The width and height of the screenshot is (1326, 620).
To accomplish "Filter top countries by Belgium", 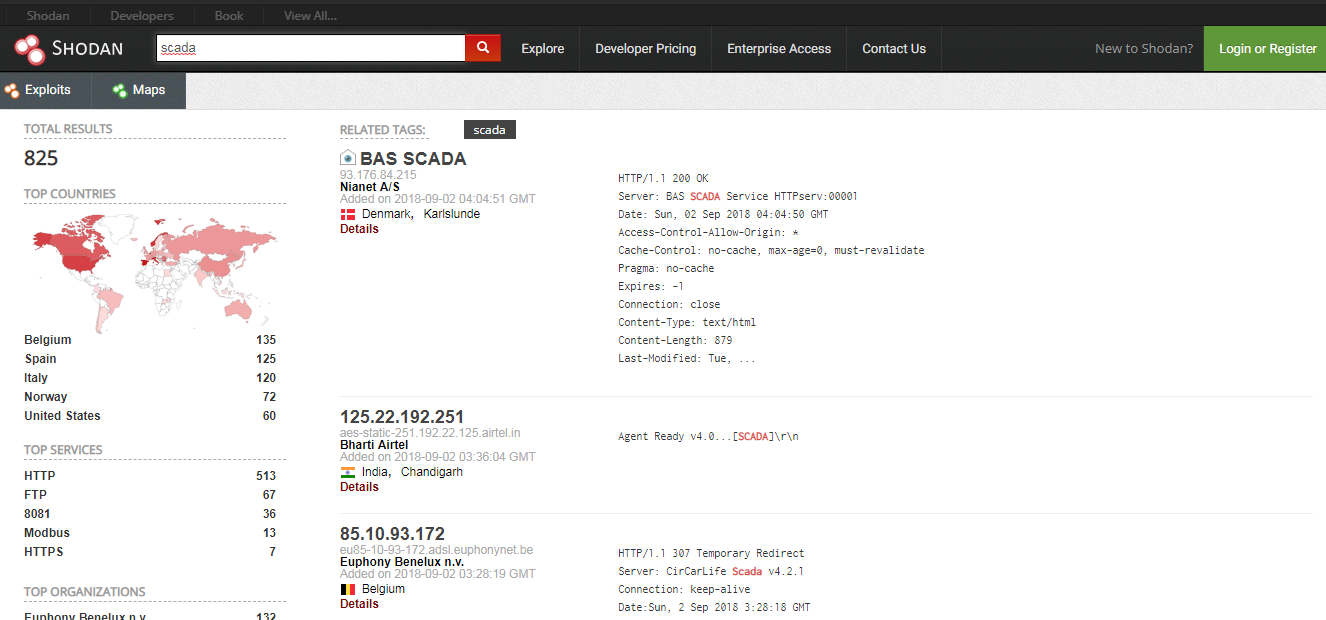I will click(48, 340).
